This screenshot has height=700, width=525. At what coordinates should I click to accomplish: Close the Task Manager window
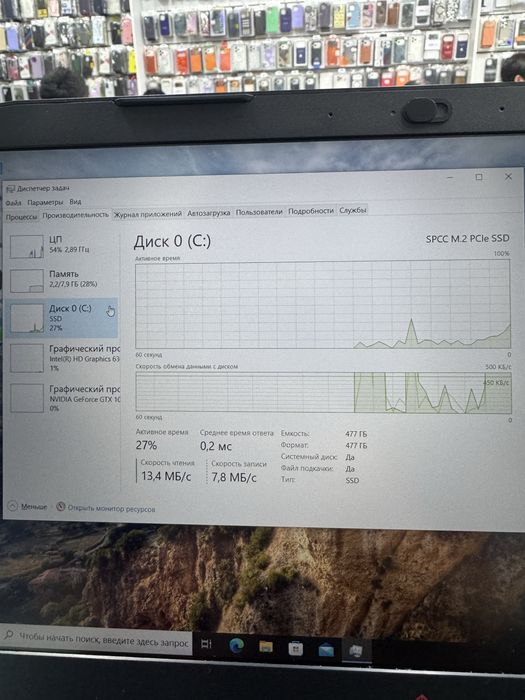(x=508, y=176)
